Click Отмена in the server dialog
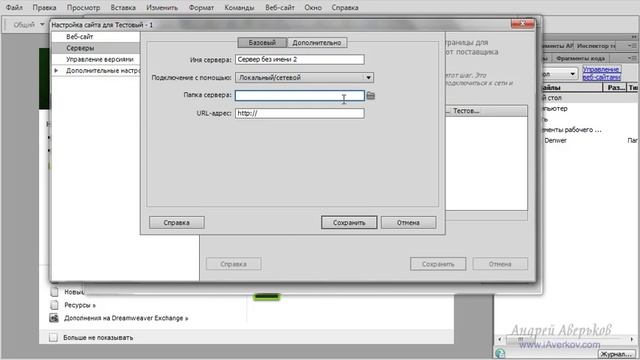 tap(409, 223)
